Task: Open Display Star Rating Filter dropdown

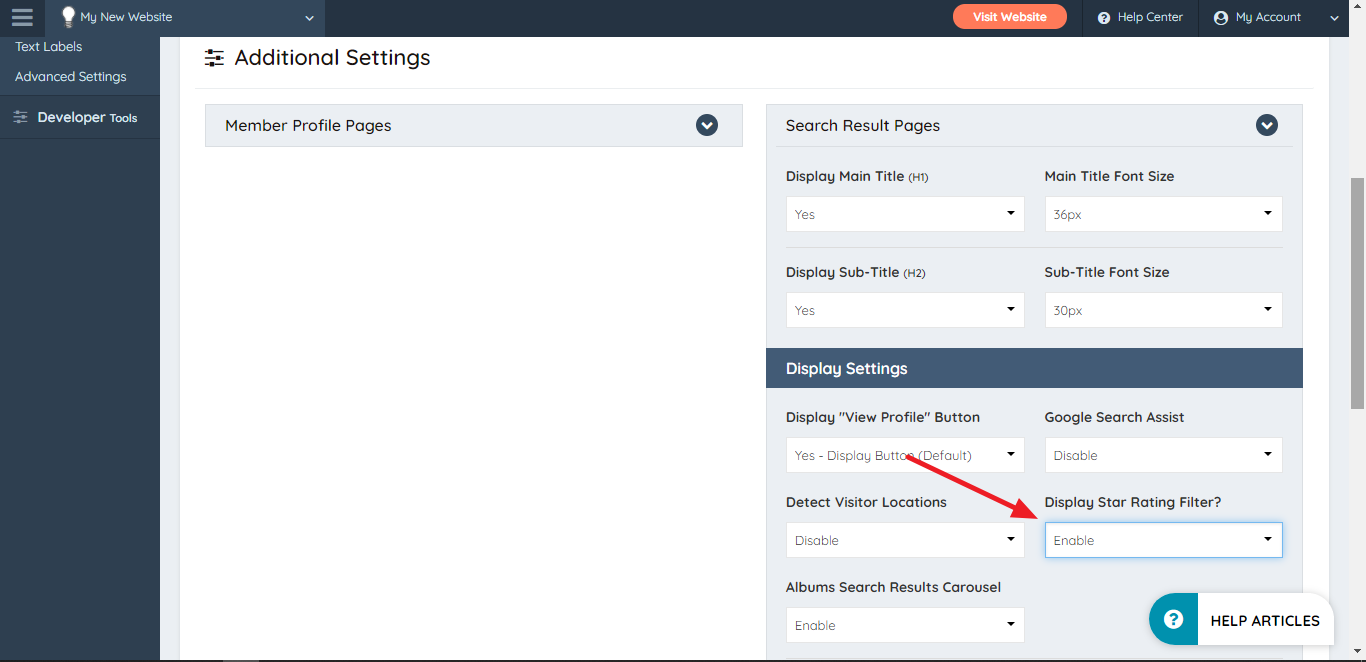Action: 1163,540
